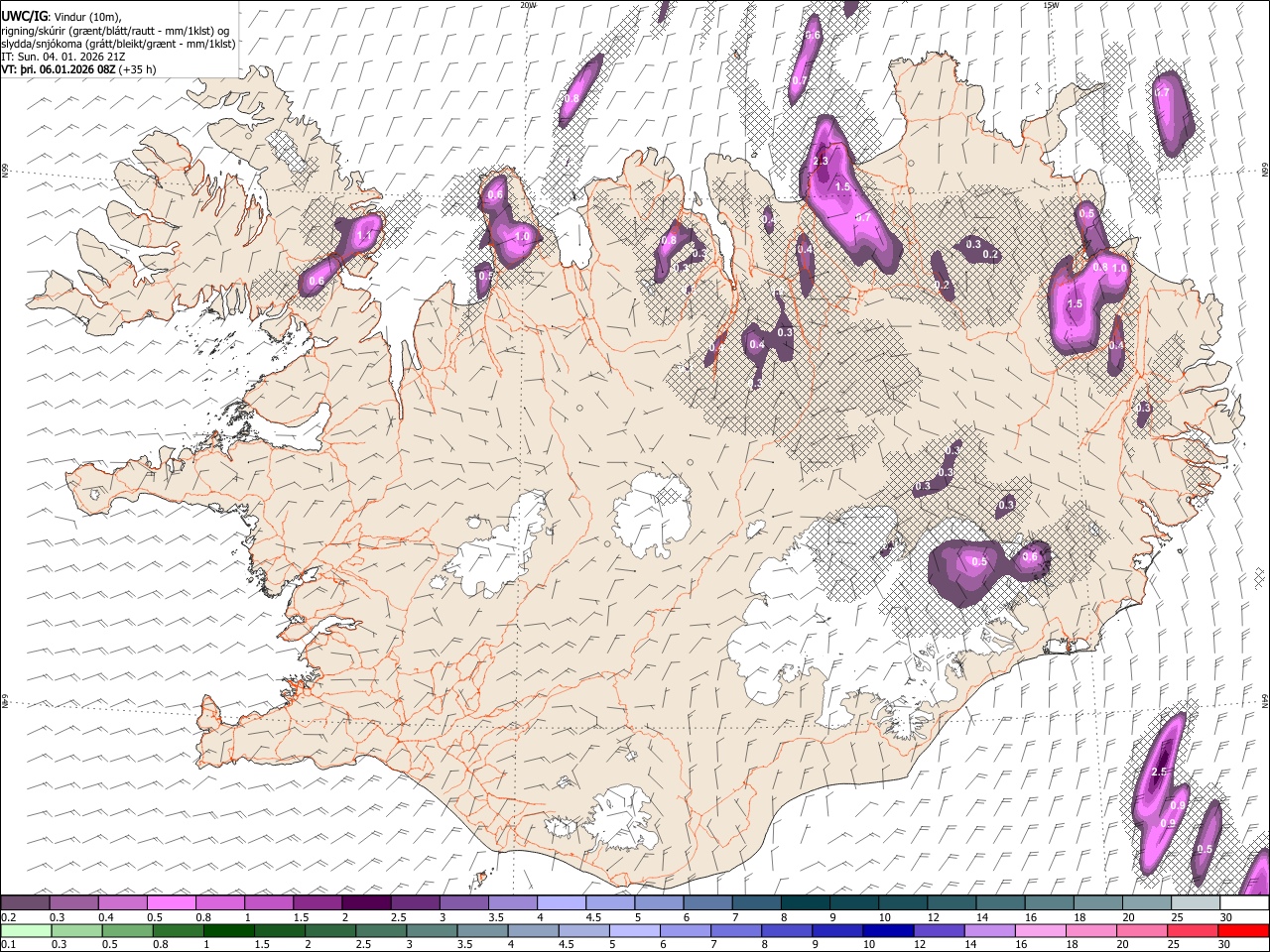Click the "Vindur (10m)" text in the header
Viewport: 1270px width, 952px height.
coord(86,17)
